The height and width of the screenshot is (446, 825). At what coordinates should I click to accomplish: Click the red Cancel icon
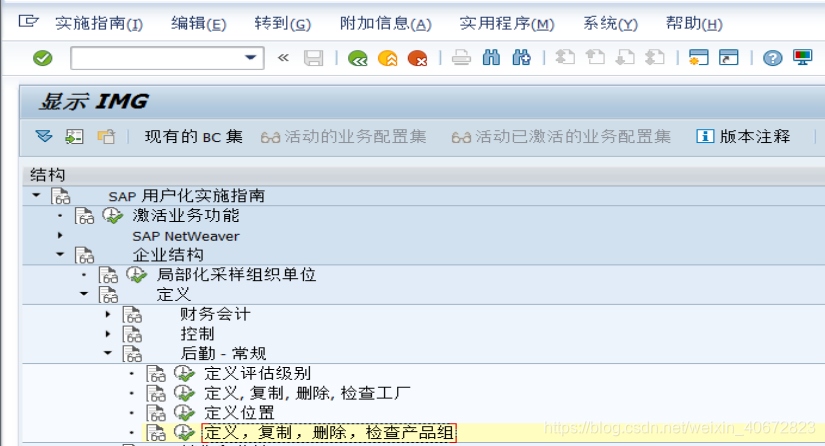(418, 58)
